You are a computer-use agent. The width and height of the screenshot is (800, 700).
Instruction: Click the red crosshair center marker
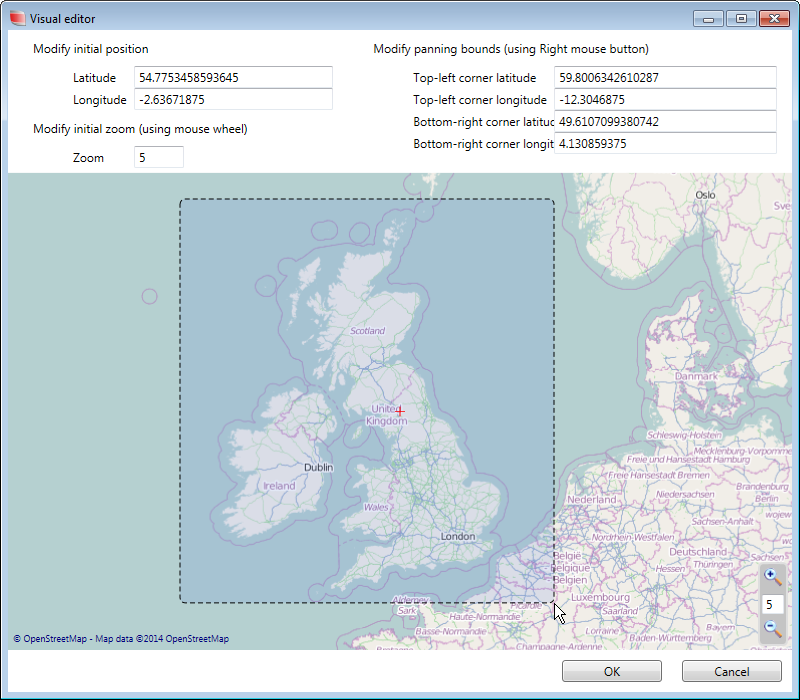[x=400, y=411]
